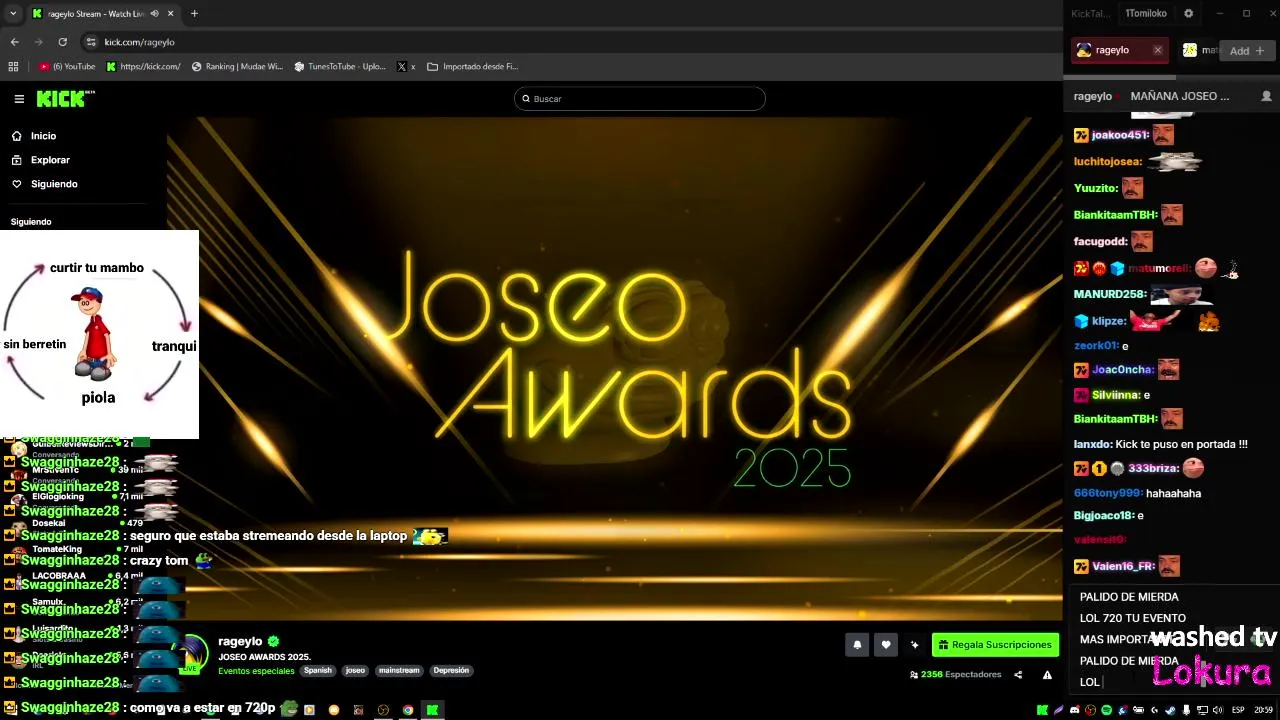This screenshot has width=1280, height=720.
Task: Click username klipze in chat
Action: click(1108, 321)
